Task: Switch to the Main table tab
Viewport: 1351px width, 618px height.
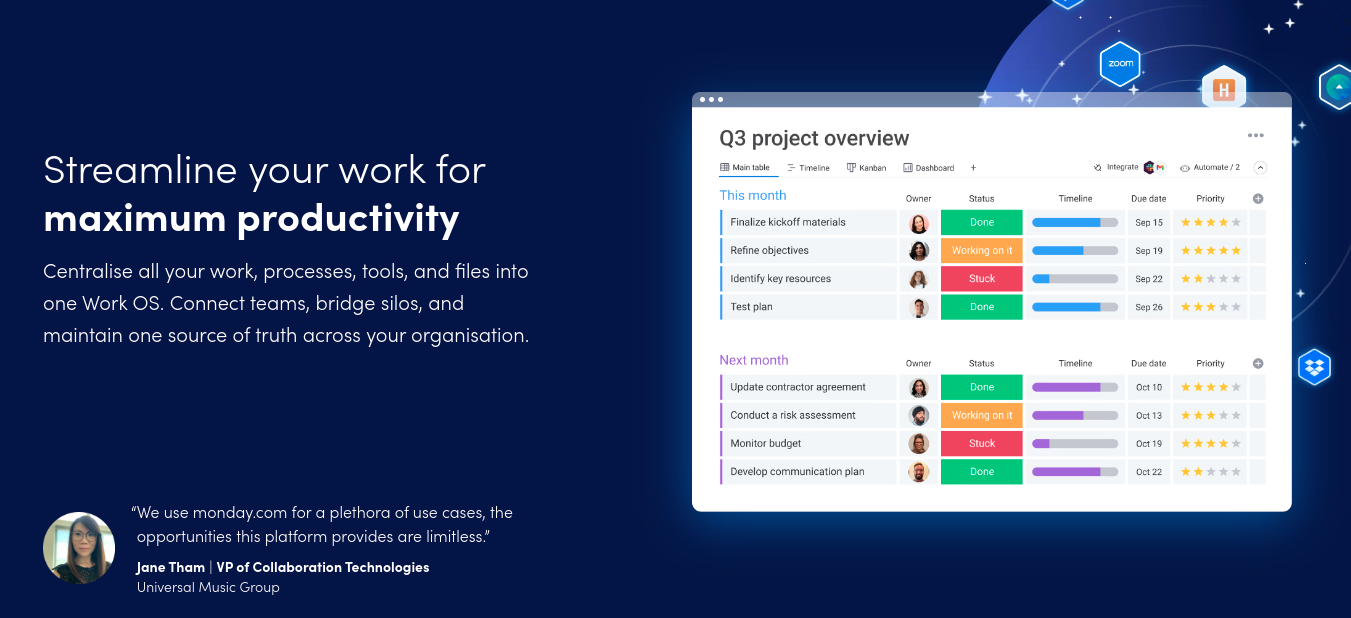Action: pyautogui.click(x=745, y=168)
